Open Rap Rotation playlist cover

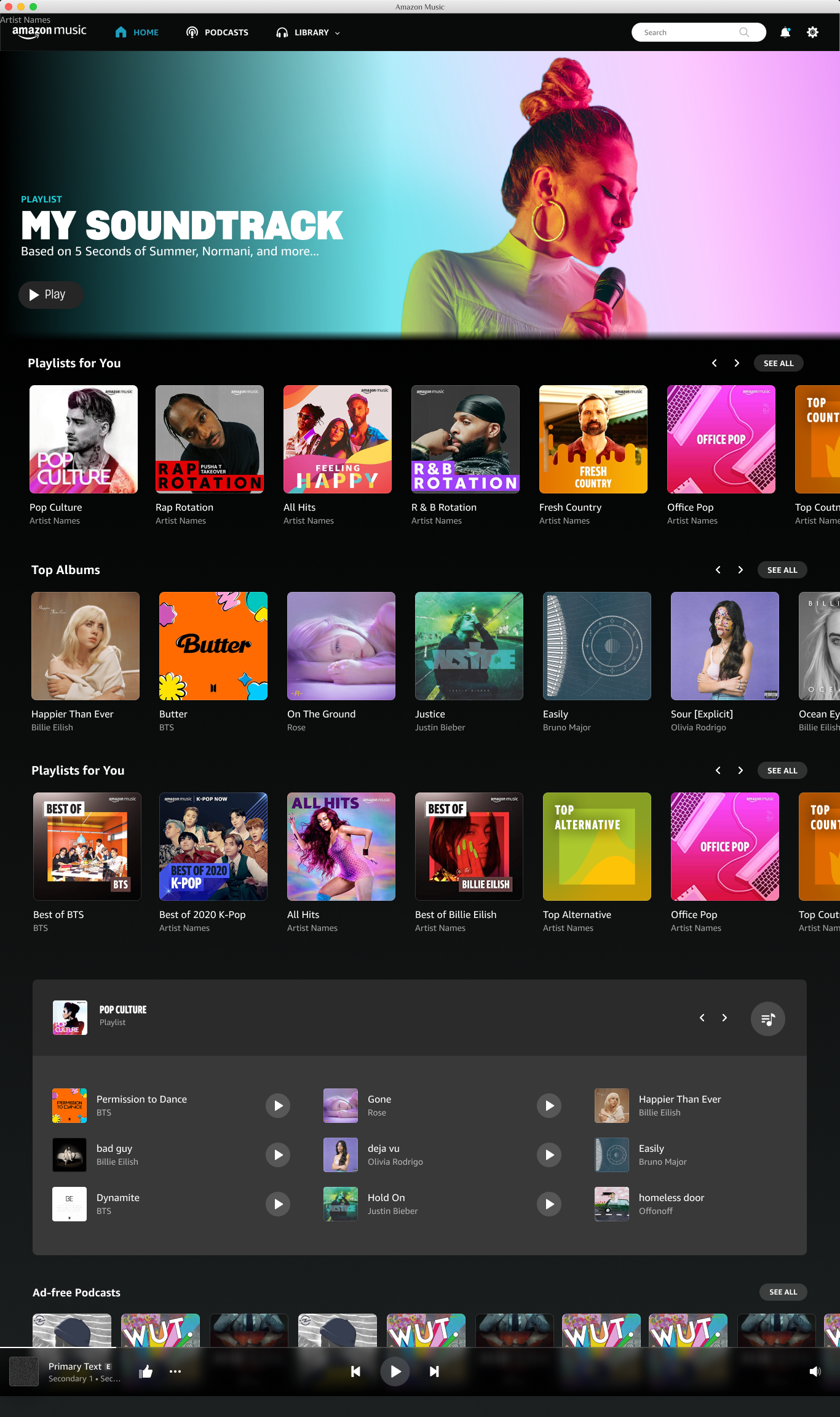coord(210,439)
